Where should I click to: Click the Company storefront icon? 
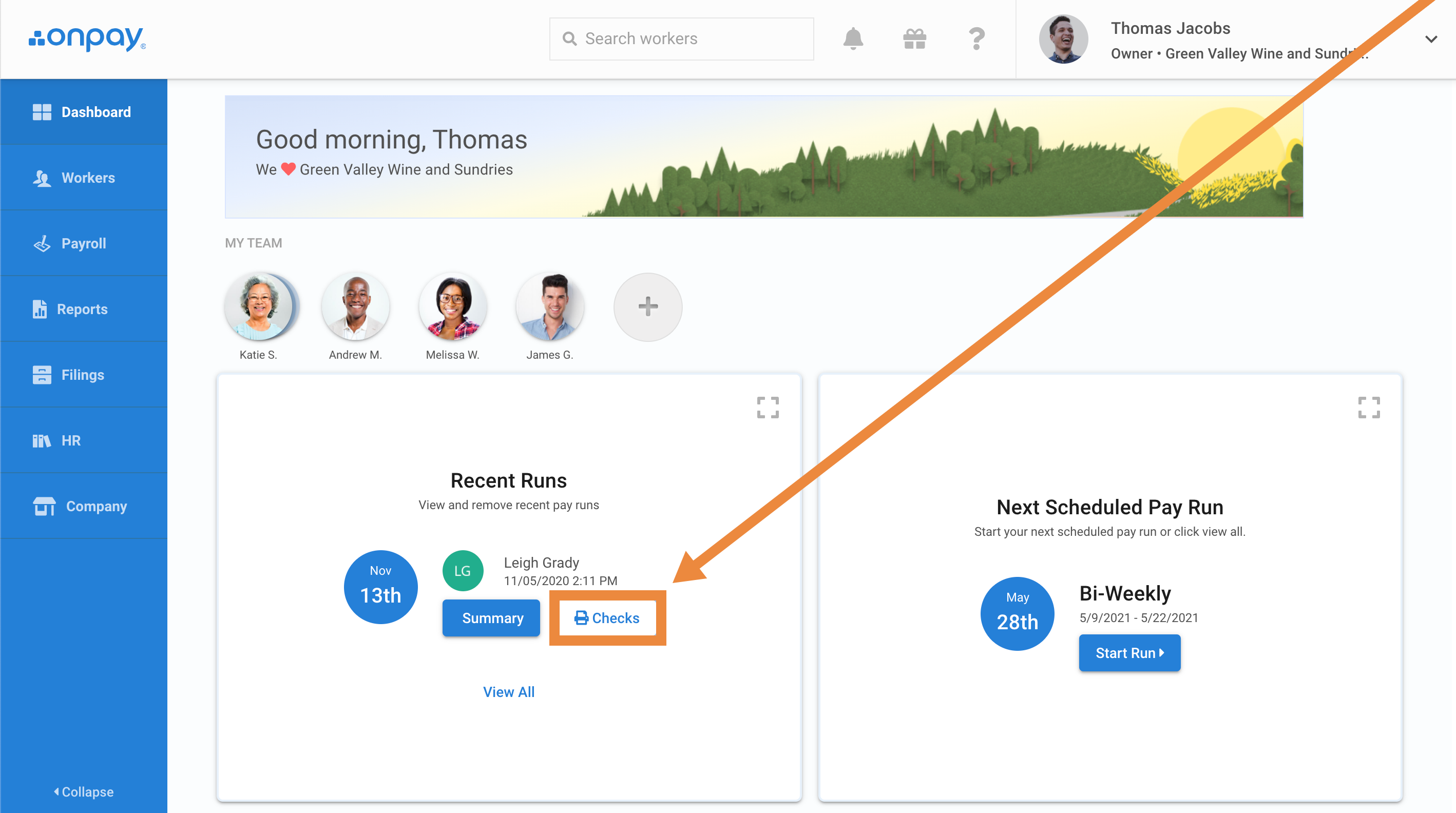pyautogui.click(x=44, y=506)
